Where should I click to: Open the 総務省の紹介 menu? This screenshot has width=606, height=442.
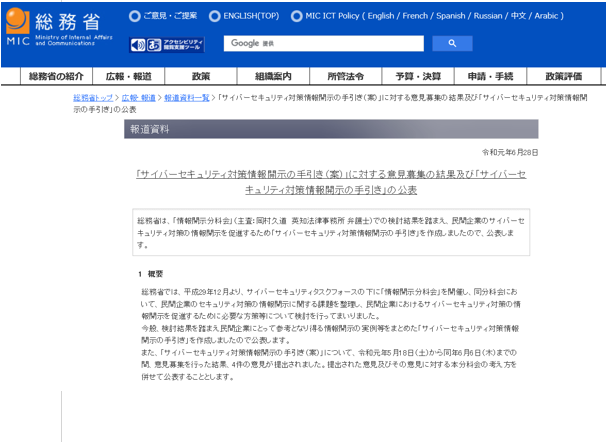55,76
